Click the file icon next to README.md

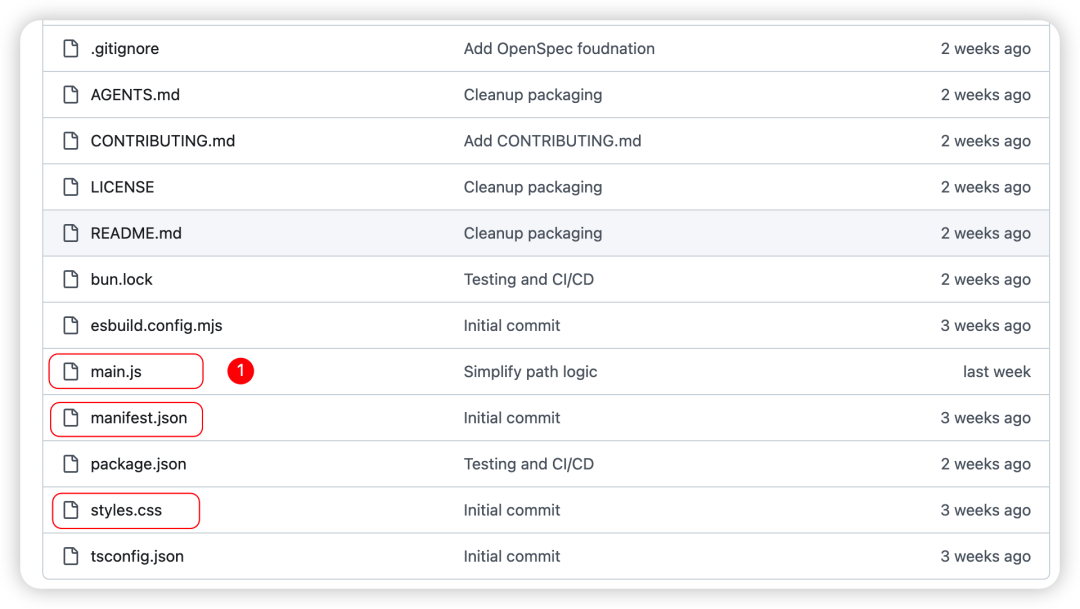click(x=70, y=233)
